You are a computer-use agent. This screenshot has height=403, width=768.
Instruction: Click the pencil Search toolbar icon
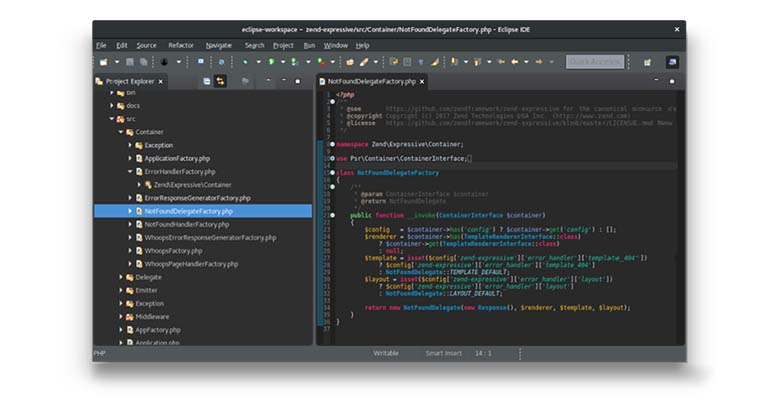(x=364, y=62)
